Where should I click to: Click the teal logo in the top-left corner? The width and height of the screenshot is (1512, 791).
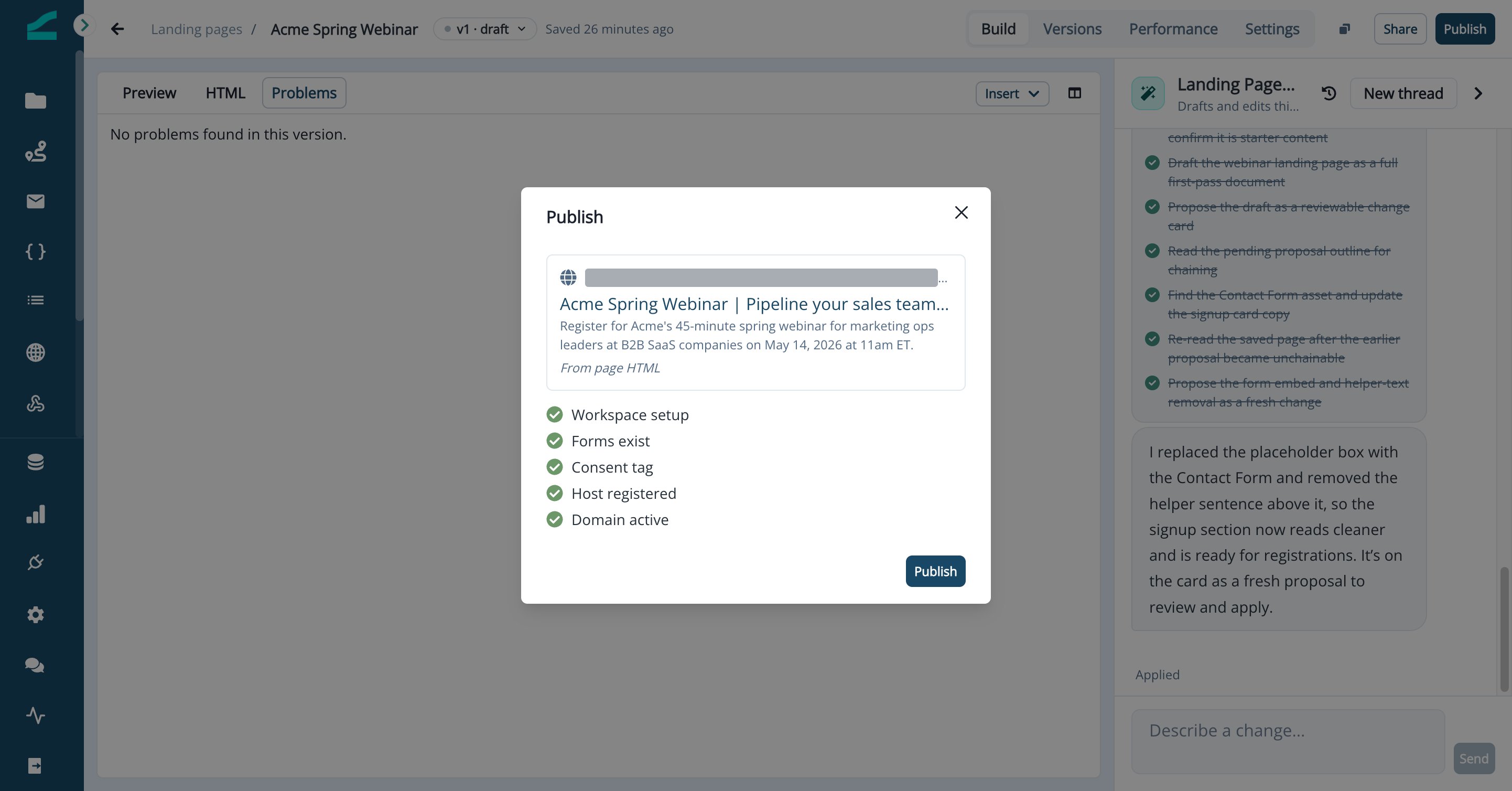(x=41, y=25)
